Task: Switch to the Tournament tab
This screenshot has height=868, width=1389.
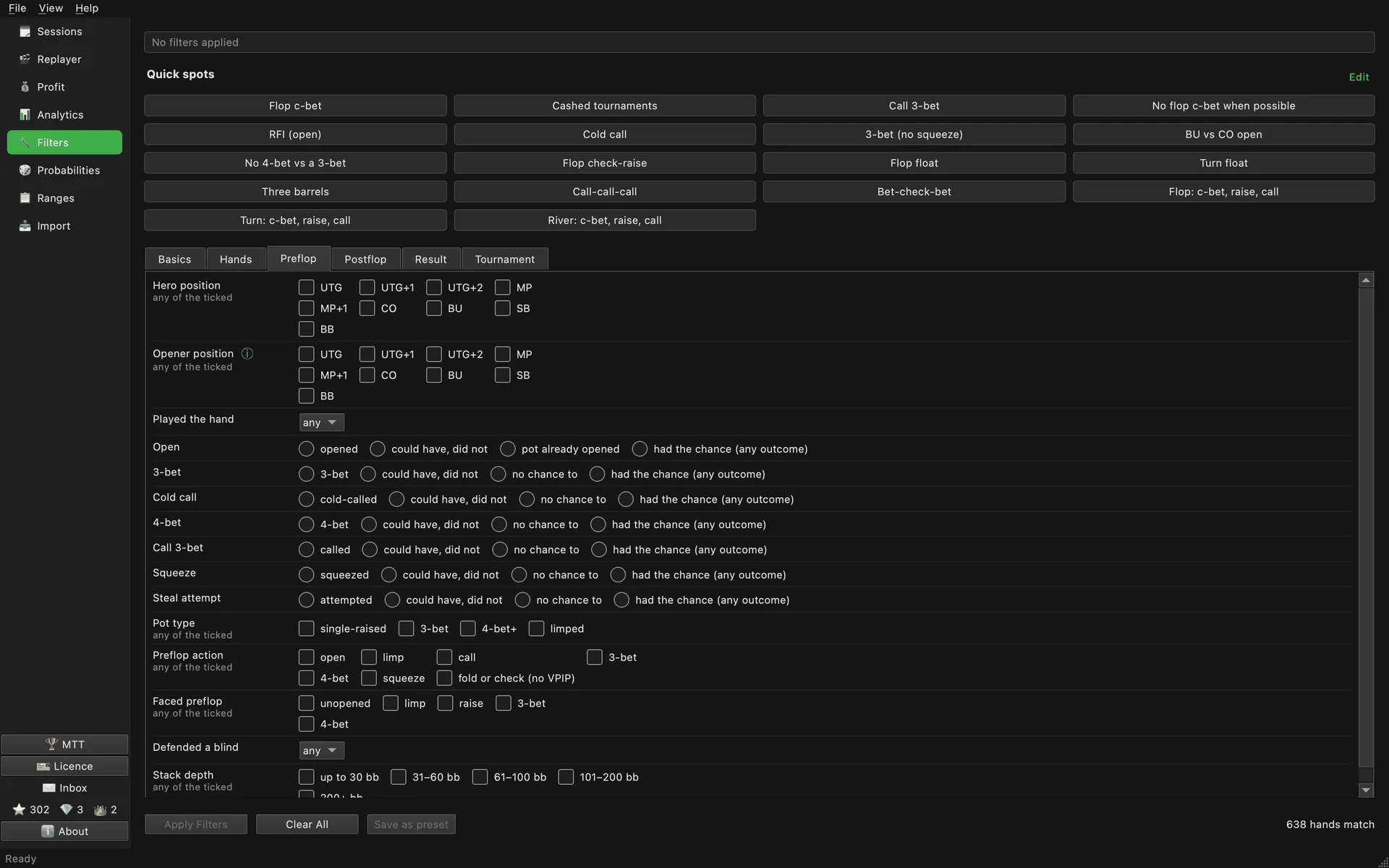Action: [x=505, y=259]
